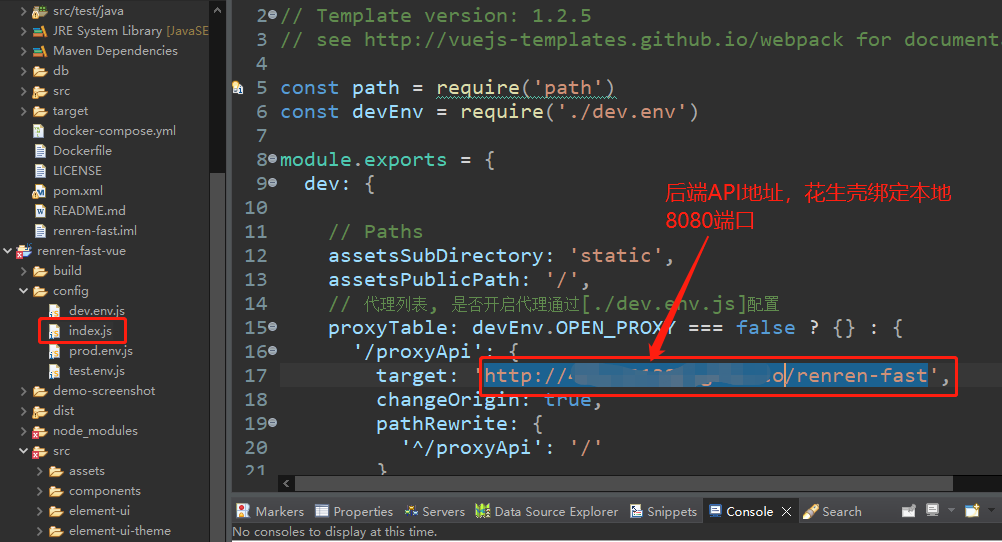This screenshot has height=542, width=1002.
Task: Switch to the Properties tab
Action: click(x=354, y=511)
